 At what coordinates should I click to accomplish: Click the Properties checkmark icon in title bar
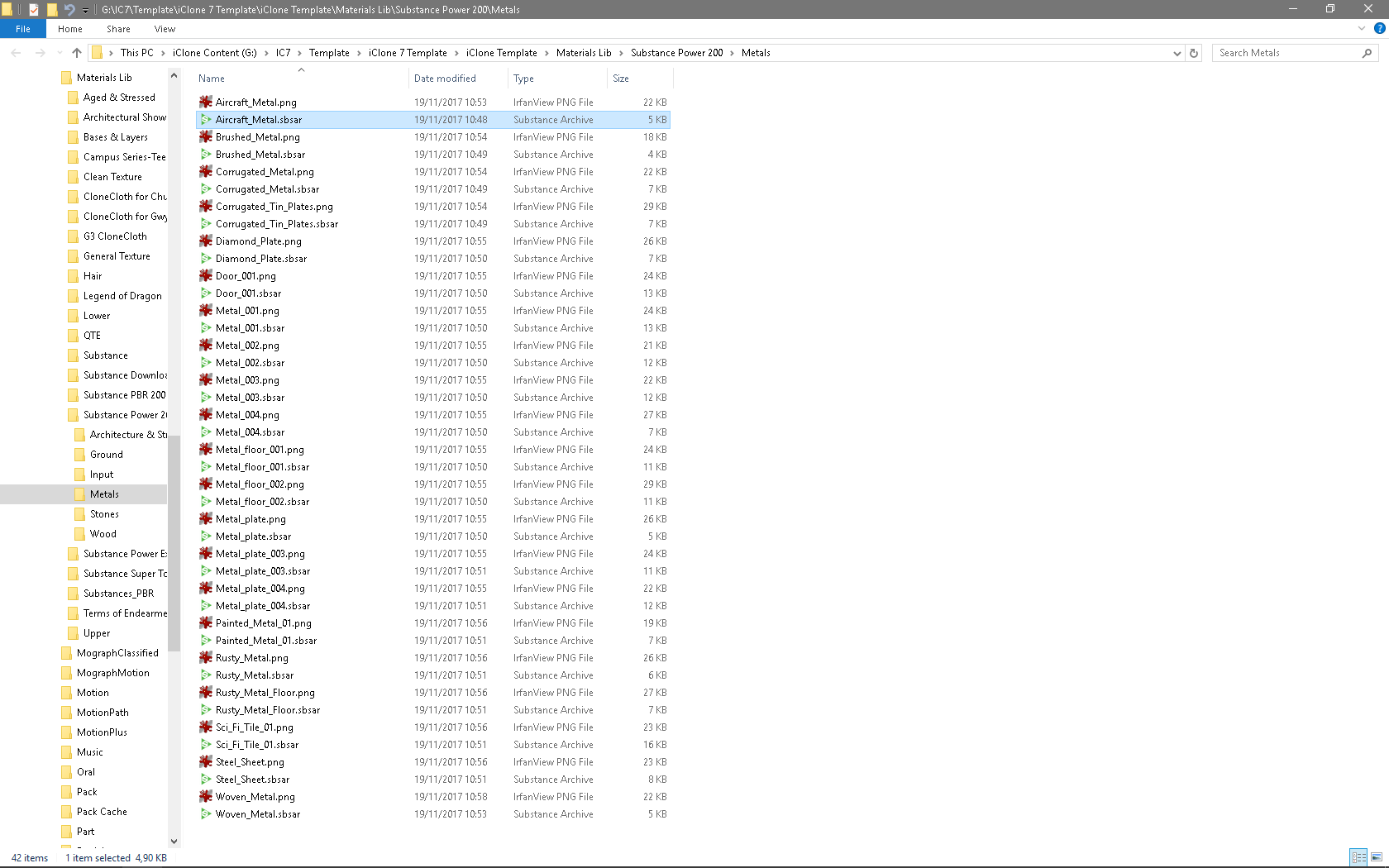(34, 10)
